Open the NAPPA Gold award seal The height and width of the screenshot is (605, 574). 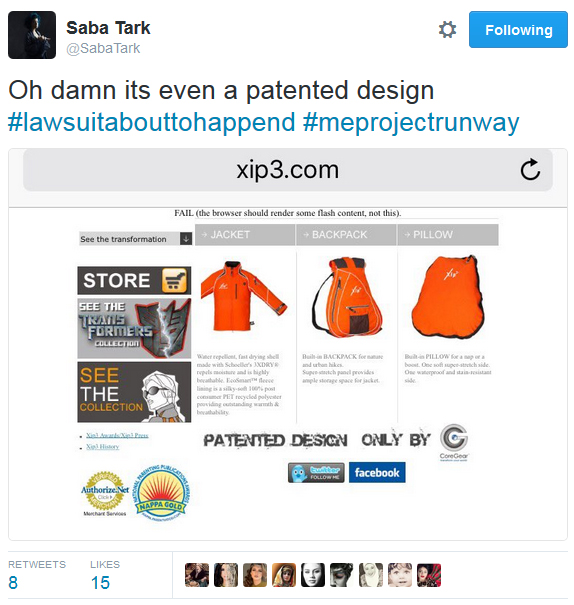pos(161,493)
